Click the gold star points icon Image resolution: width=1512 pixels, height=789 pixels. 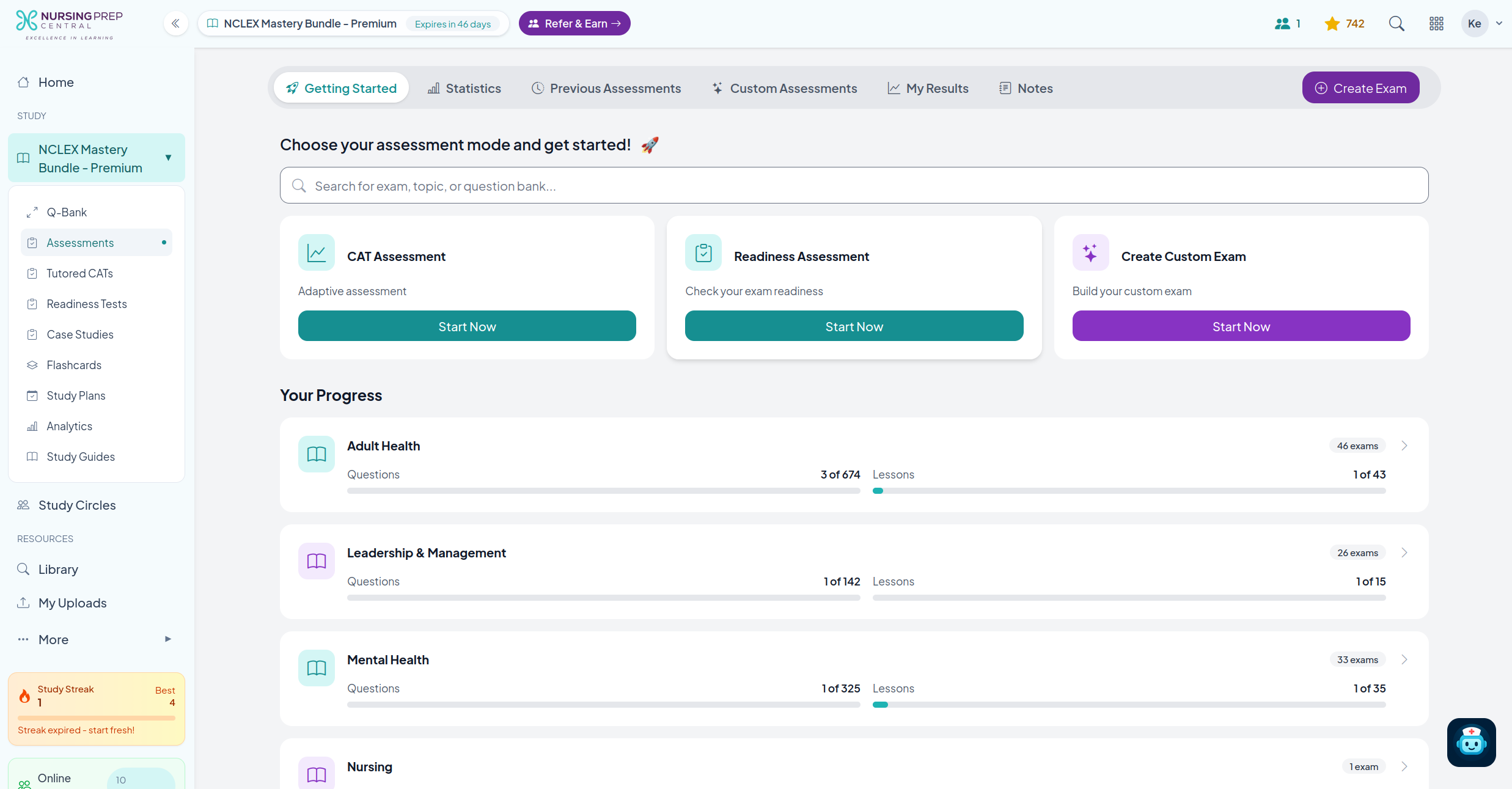coord(1332,24)
